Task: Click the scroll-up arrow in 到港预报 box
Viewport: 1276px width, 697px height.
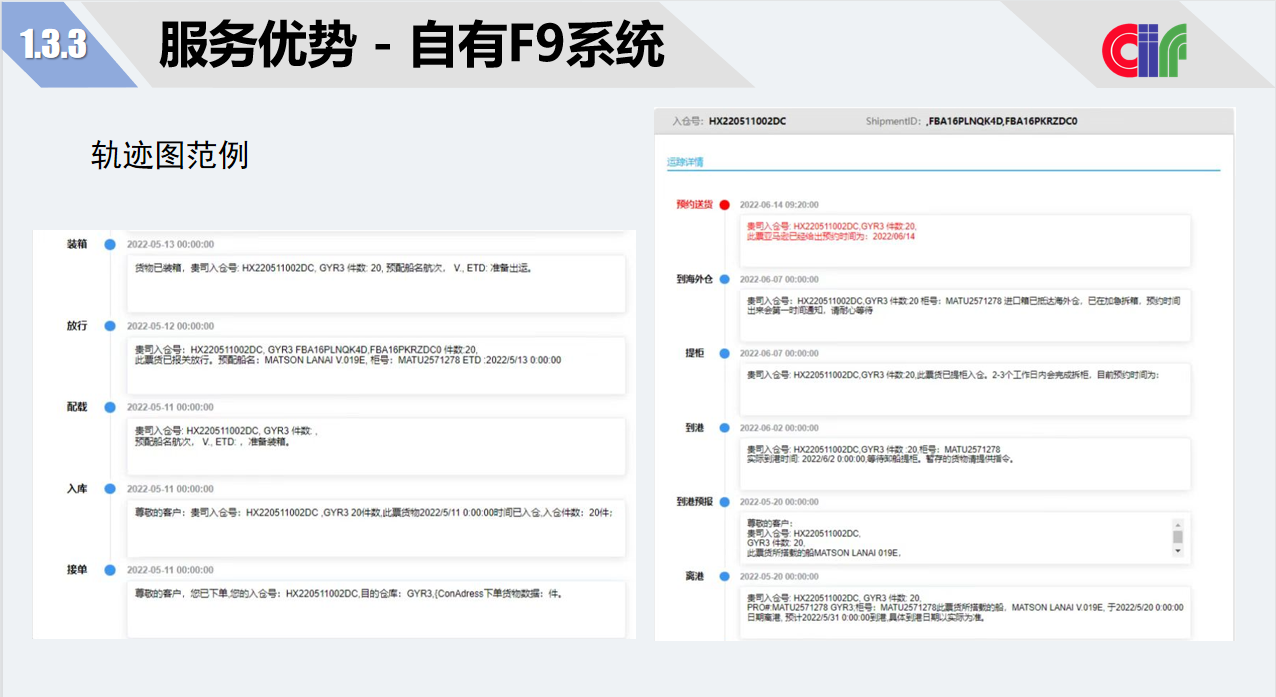Action: [x=1177, y=523]
